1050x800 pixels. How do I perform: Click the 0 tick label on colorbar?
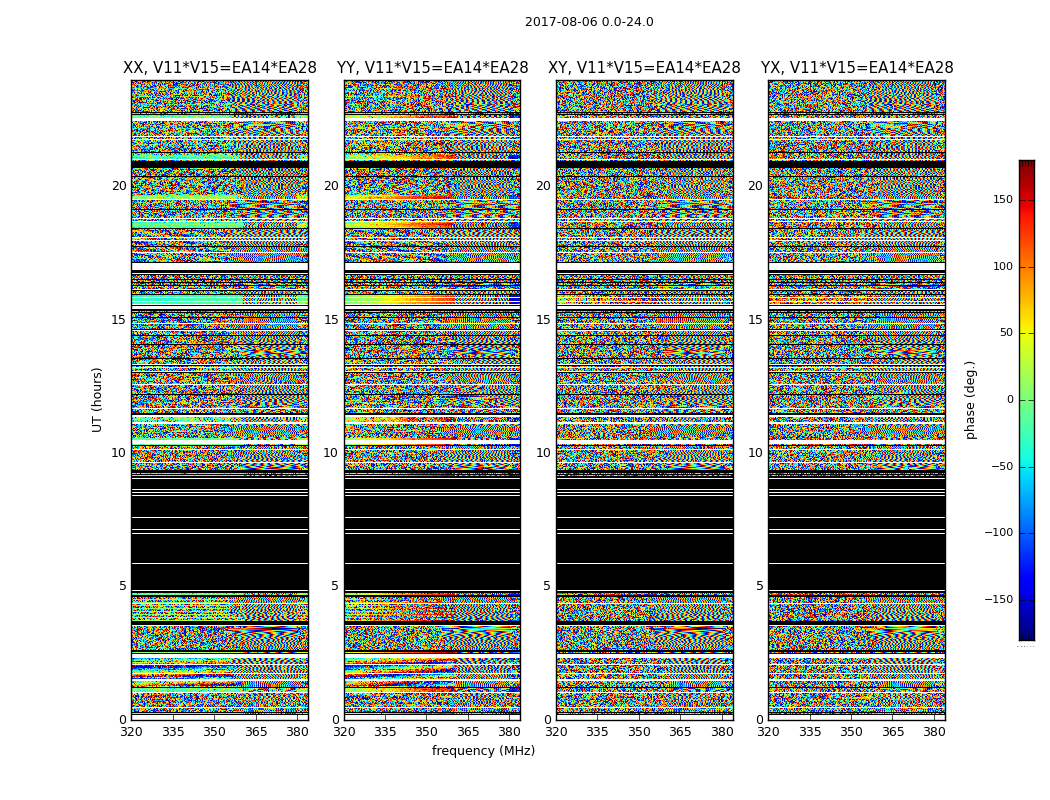(x=1009, y=400)
